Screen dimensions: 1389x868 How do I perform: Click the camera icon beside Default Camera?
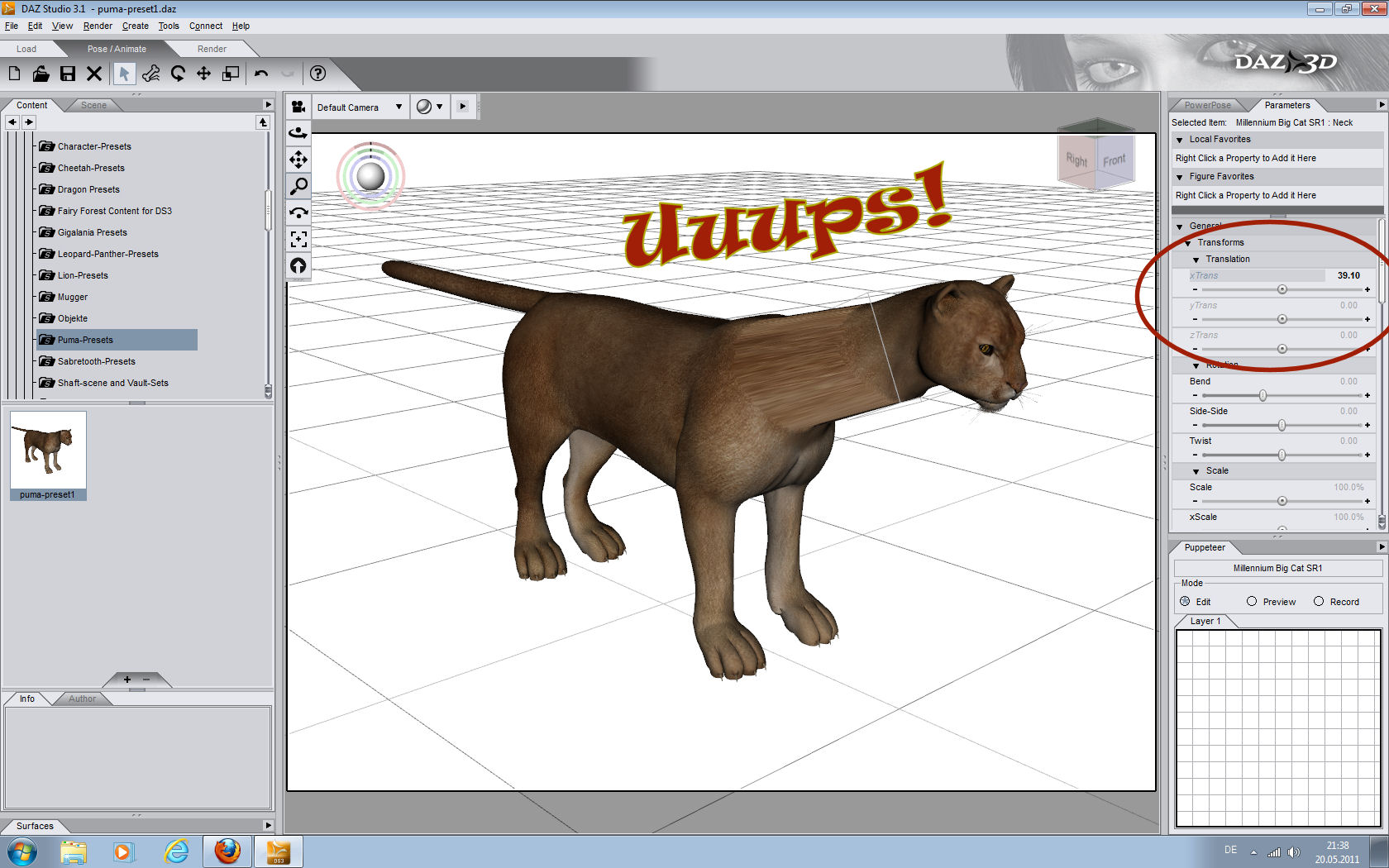[x=298, y=107]
